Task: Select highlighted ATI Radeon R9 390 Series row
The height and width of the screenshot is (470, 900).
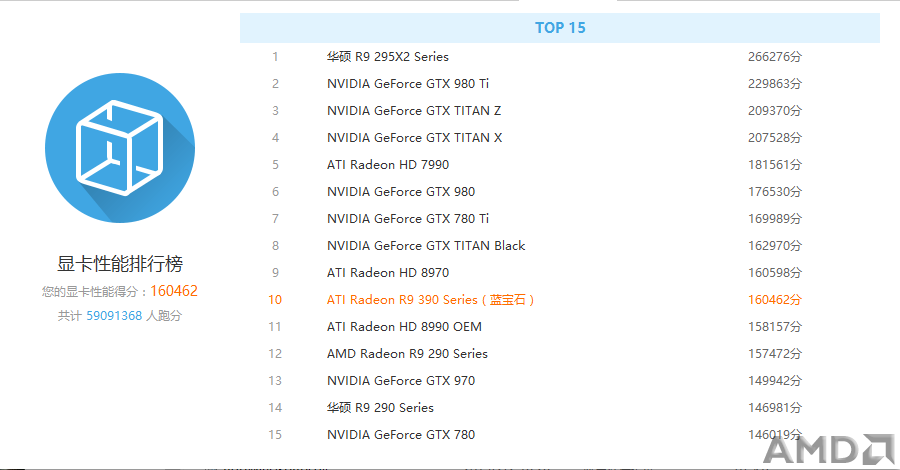Action: tap(560, 300)
